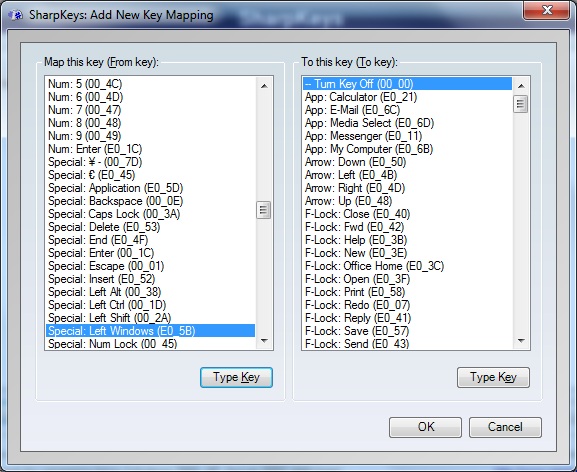Image resolution: width=577 pixels, height=472 pixels.
Task: Click the To key list scroll-up arrow
Action: pos(521,86)
